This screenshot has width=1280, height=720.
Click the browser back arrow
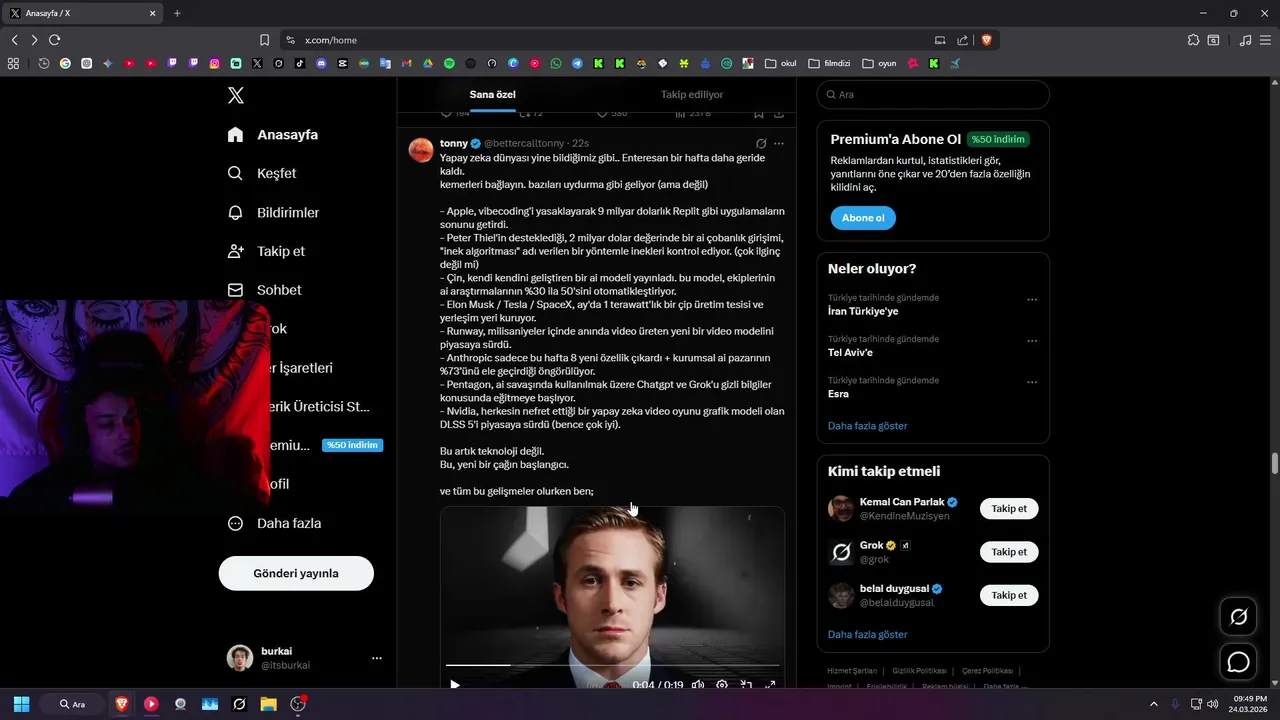pyautogui.click(x=14, y=40)
